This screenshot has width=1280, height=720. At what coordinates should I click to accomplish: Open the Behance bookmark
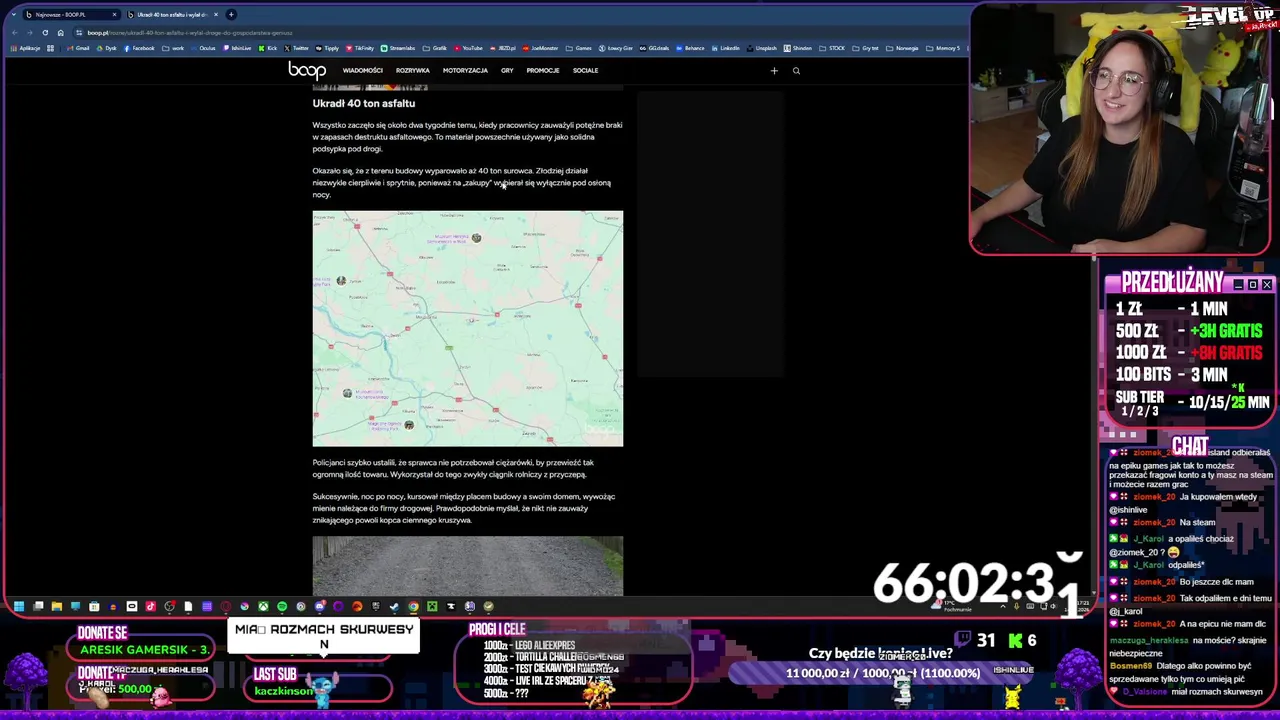[x=690, y=48]
